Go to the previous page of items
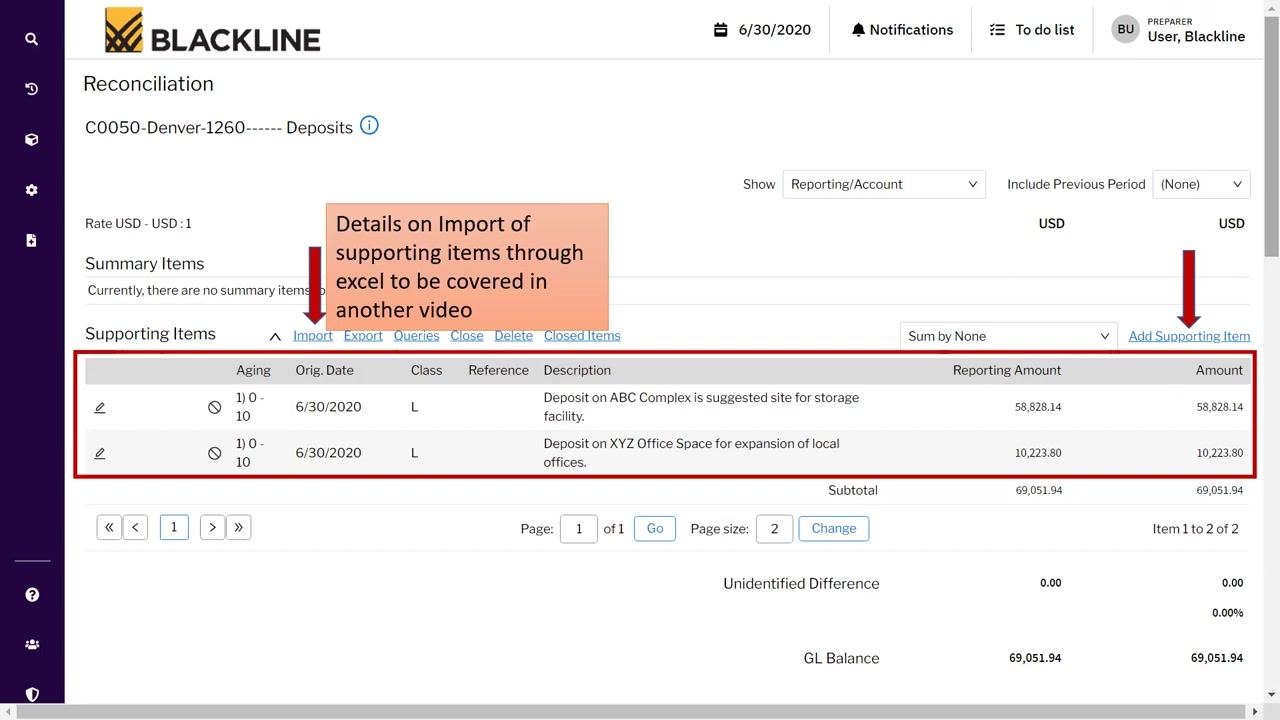 tap(136, 527)
